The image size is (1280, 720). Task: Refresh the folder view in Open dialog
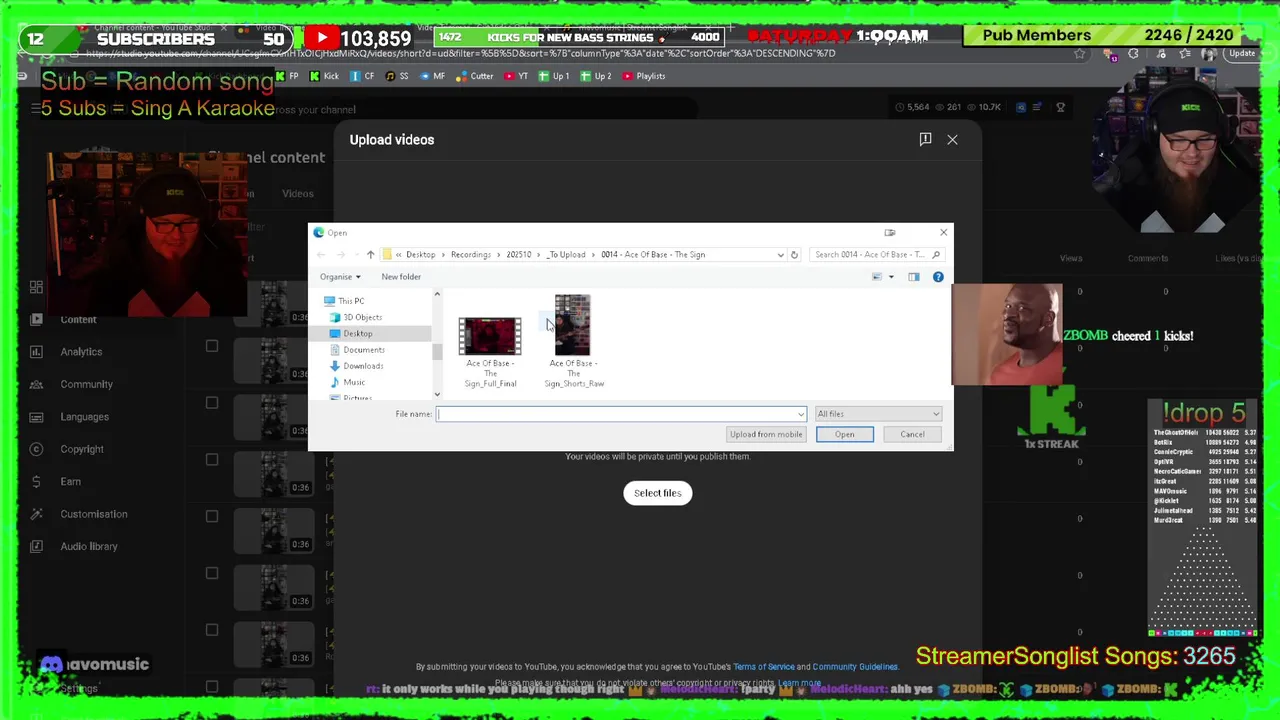pos(794,255)
